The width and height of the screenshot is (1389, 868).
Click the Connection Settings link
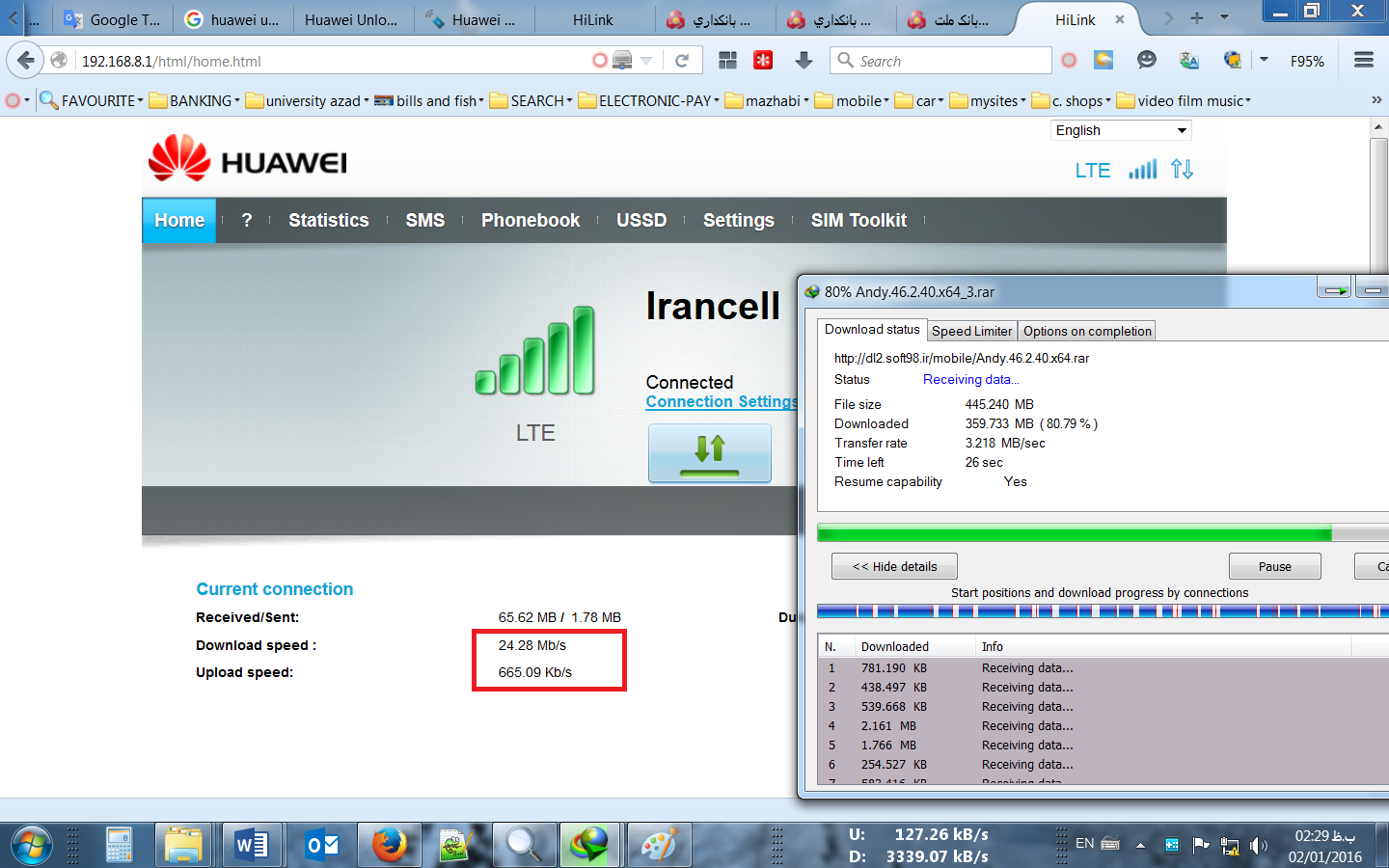[722, 401]
